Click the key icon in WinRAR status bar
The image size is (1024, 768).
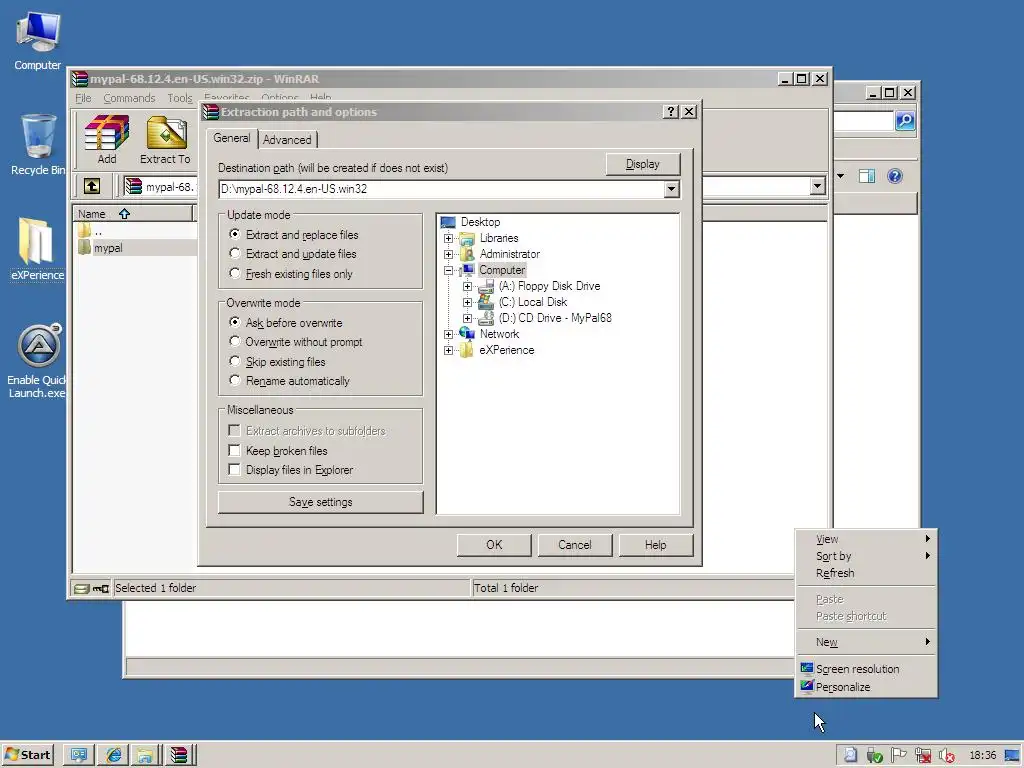tap(101, 588)
